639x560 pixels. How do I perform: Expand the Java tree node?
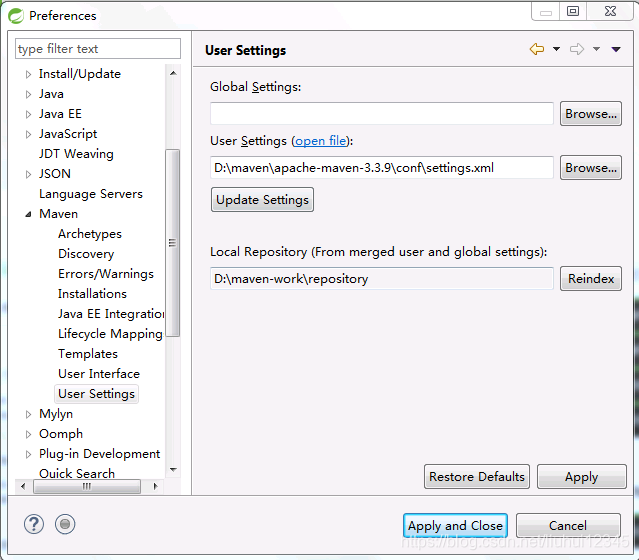coord(28,94)
